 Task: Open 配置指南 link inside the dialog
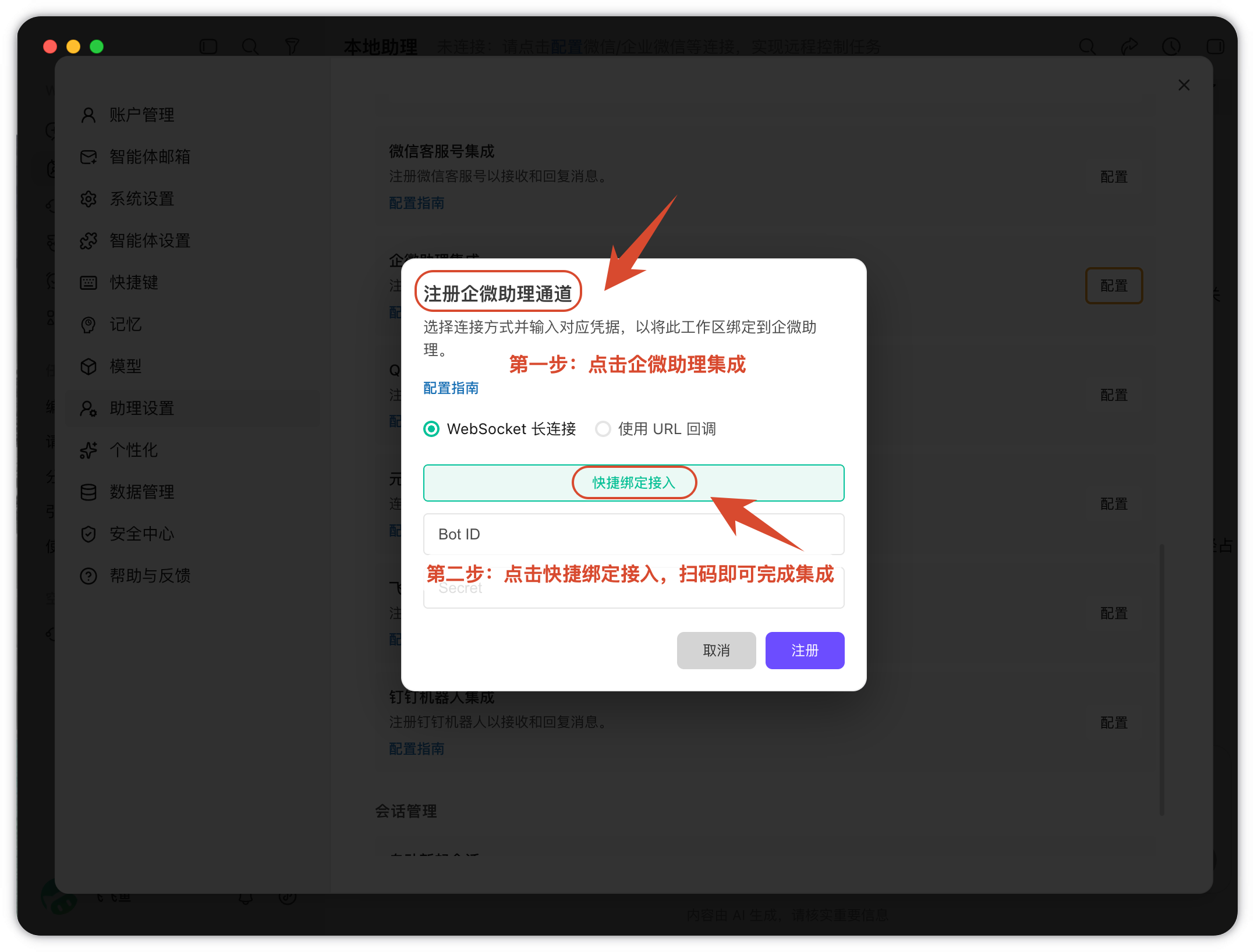coord(451,388)
